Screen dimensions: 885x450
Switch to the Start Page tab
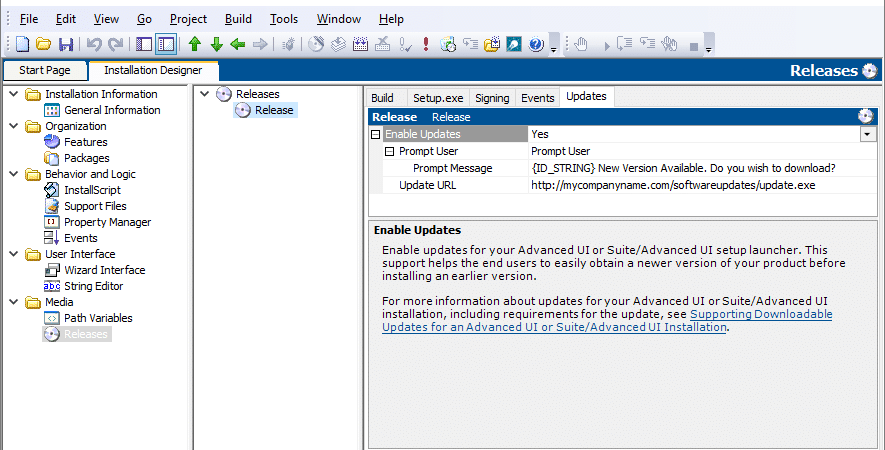tap(45, 71)
